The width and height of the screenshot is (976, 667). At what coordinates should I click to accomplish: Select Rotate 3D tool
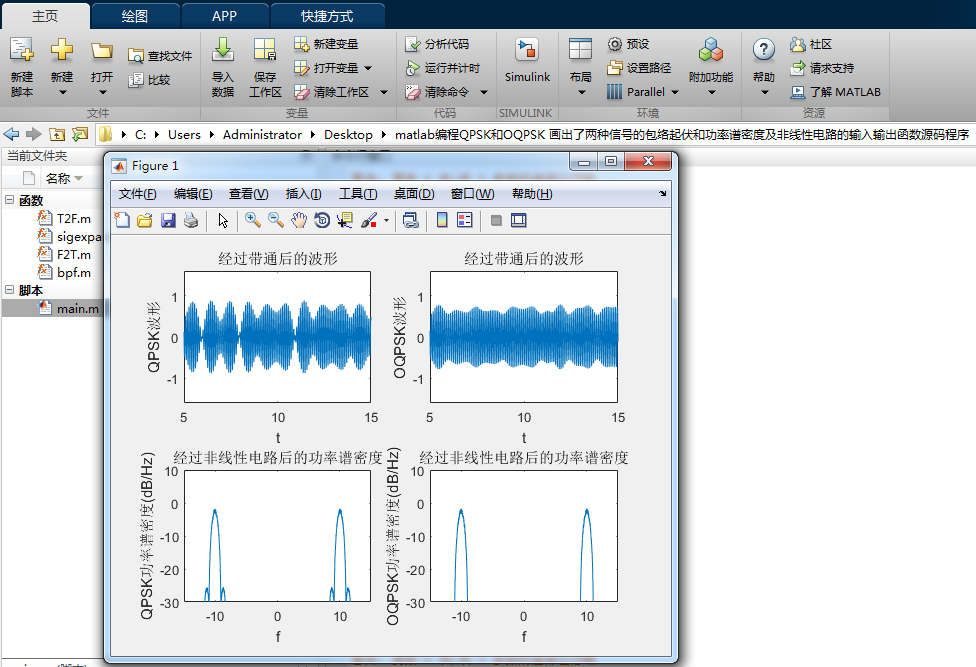coord(322,220)
